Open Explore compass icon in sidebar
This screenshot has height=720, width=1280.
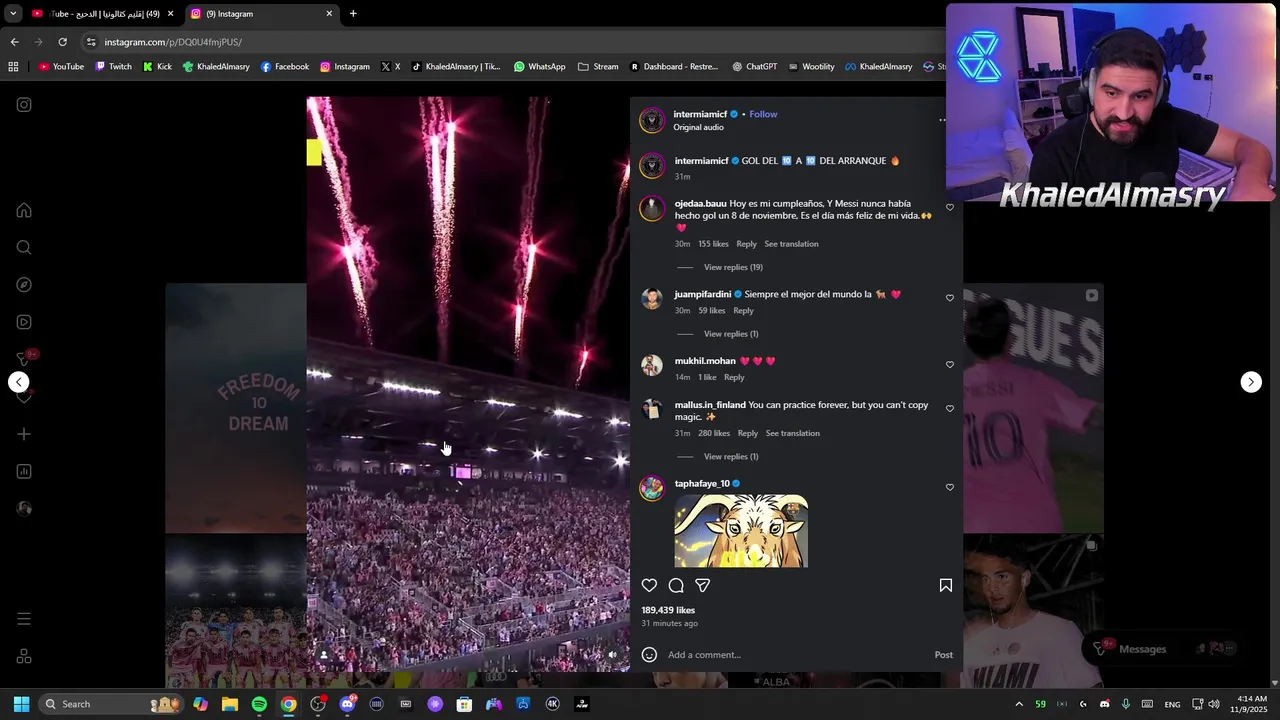click(x=24, y=285)
